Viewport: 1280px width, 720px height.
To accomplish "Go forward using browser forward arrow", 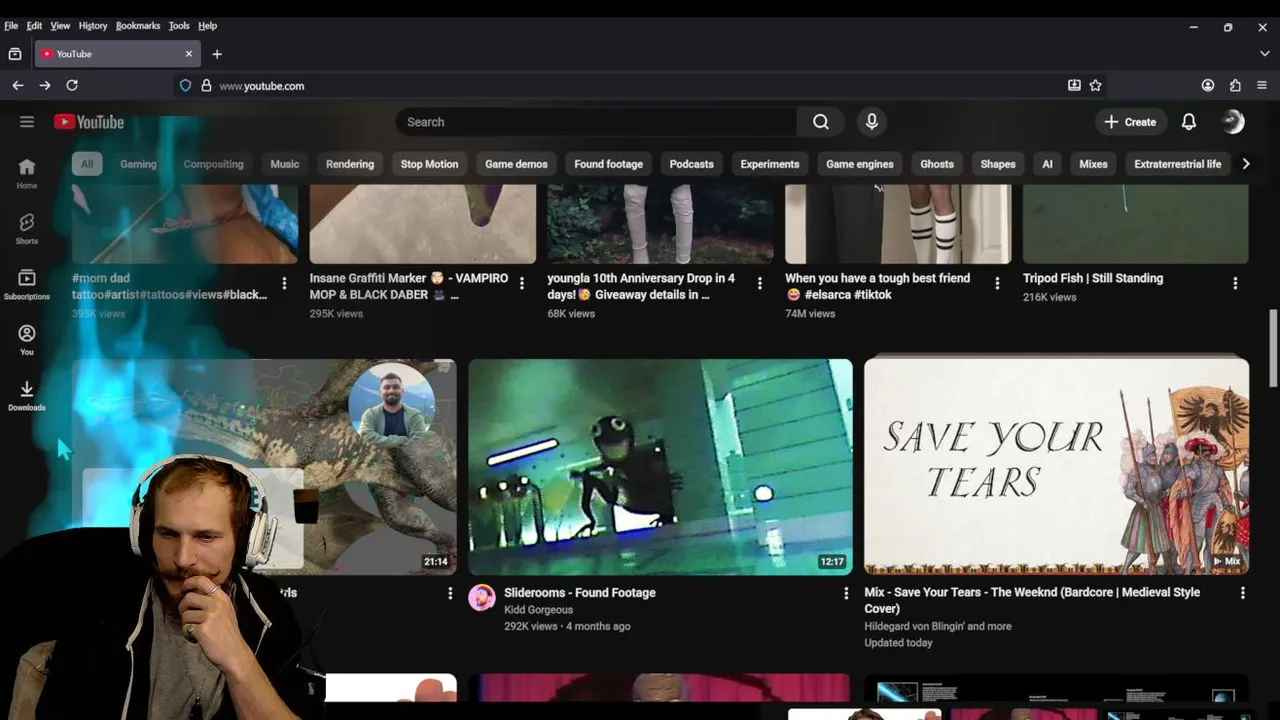I will click(44, 86).
